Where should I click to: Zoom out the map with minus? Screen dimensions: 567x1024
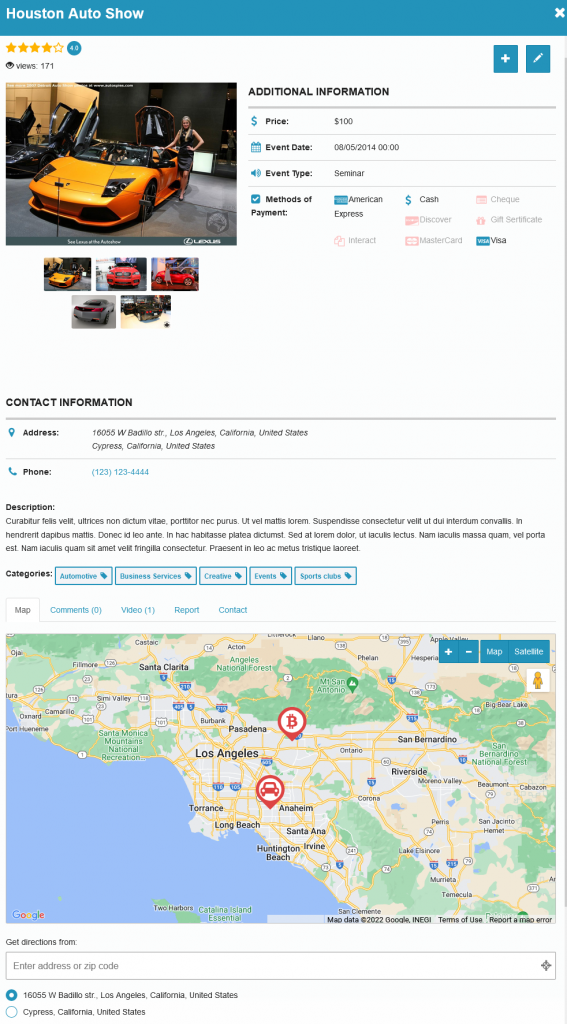pos(468,652)
